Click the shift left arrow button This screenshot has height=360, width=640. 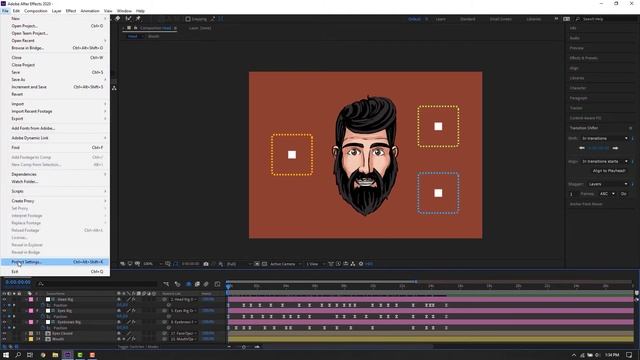coord(582,148)
